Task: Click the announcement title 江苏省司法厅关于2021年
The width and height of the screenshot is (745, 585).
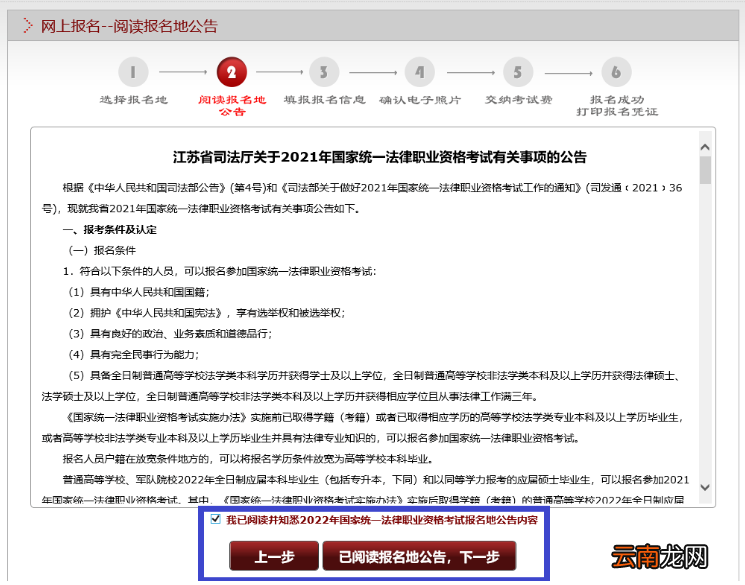Action: [380, 157]
